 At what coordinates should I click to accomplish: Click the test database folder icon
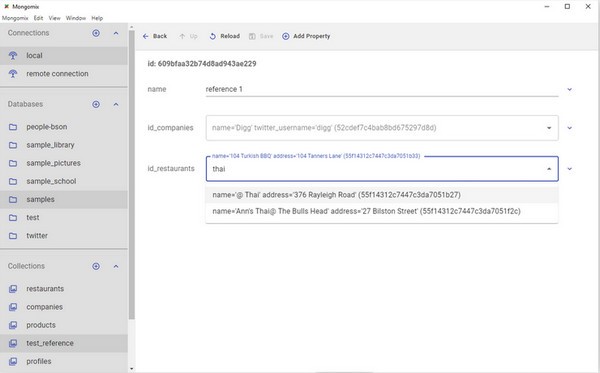tap(13, 218)
